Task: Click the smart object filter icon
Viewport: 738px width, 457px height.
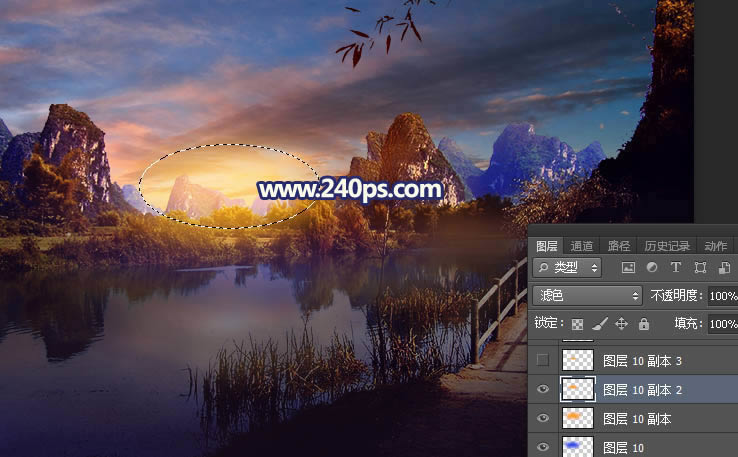Action: point(723,268)
